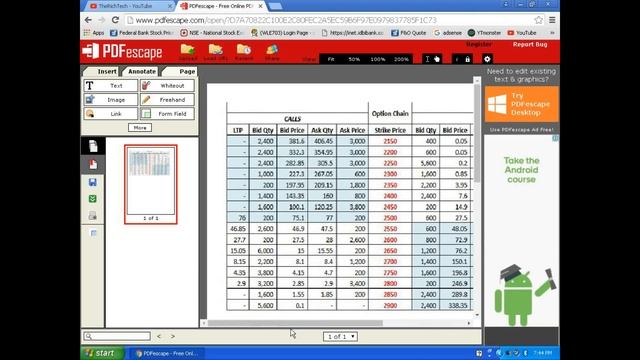Choose the Freehand pencil tool

coord(167,100)
